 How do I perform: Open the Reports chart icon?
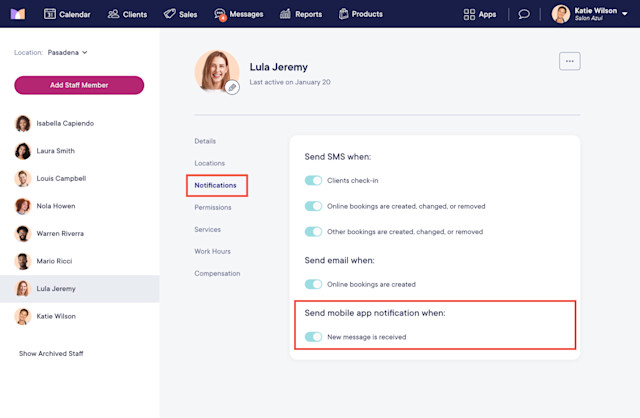[x=285, y=14]
